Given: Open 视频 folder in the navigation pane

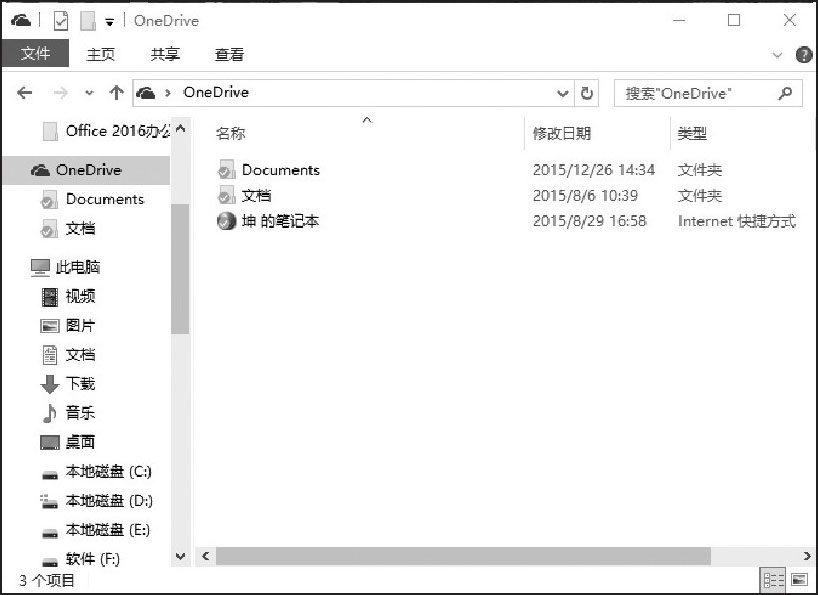Looking at the screenshot, I should click(68, 296).
